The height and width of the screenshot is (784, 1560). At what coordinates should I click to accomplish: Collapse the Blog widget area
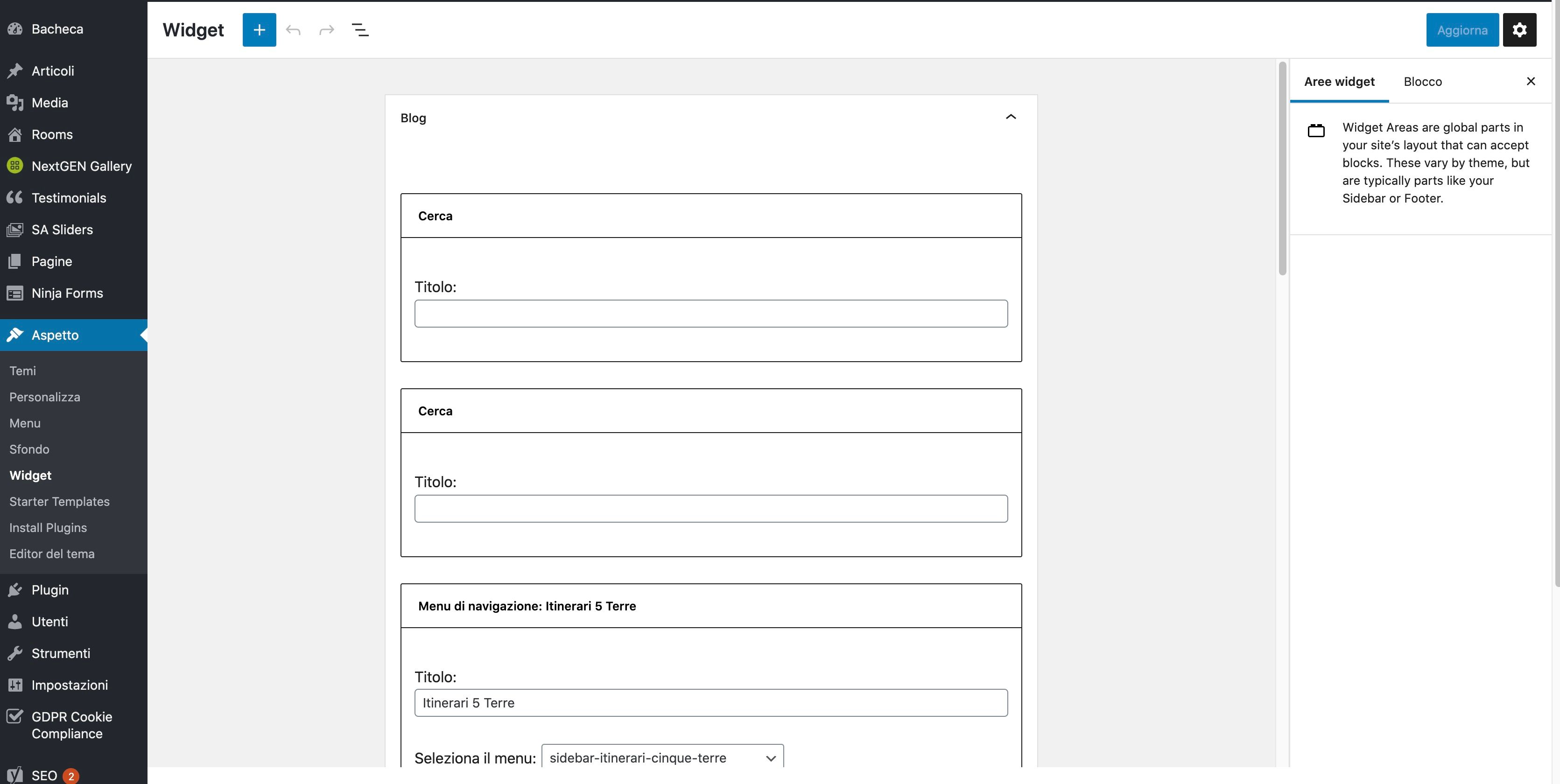pyautogui.click(x=1011, y=117)
